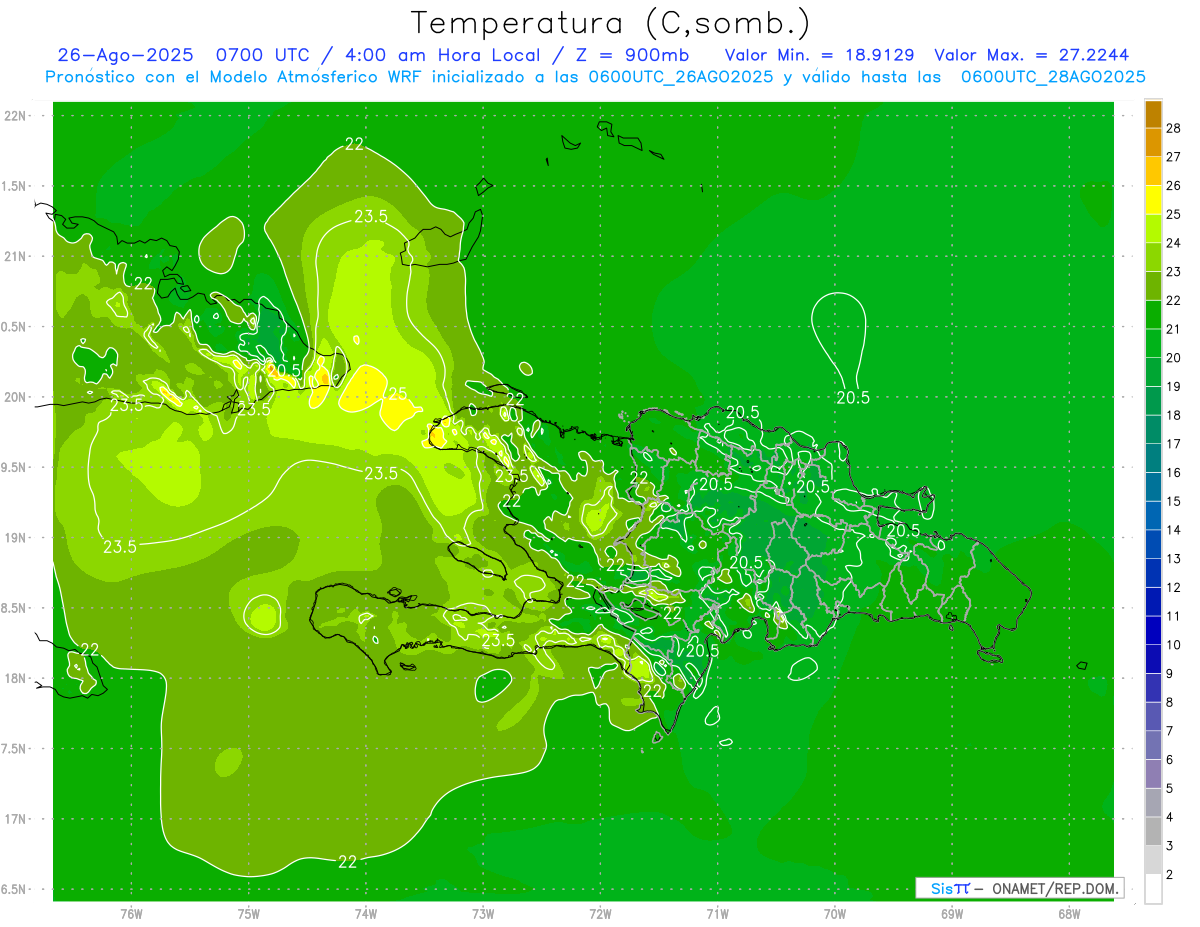Click the "18N" latitude axis label
This screenshot has width=1200, height=927.
pos(16,679)
